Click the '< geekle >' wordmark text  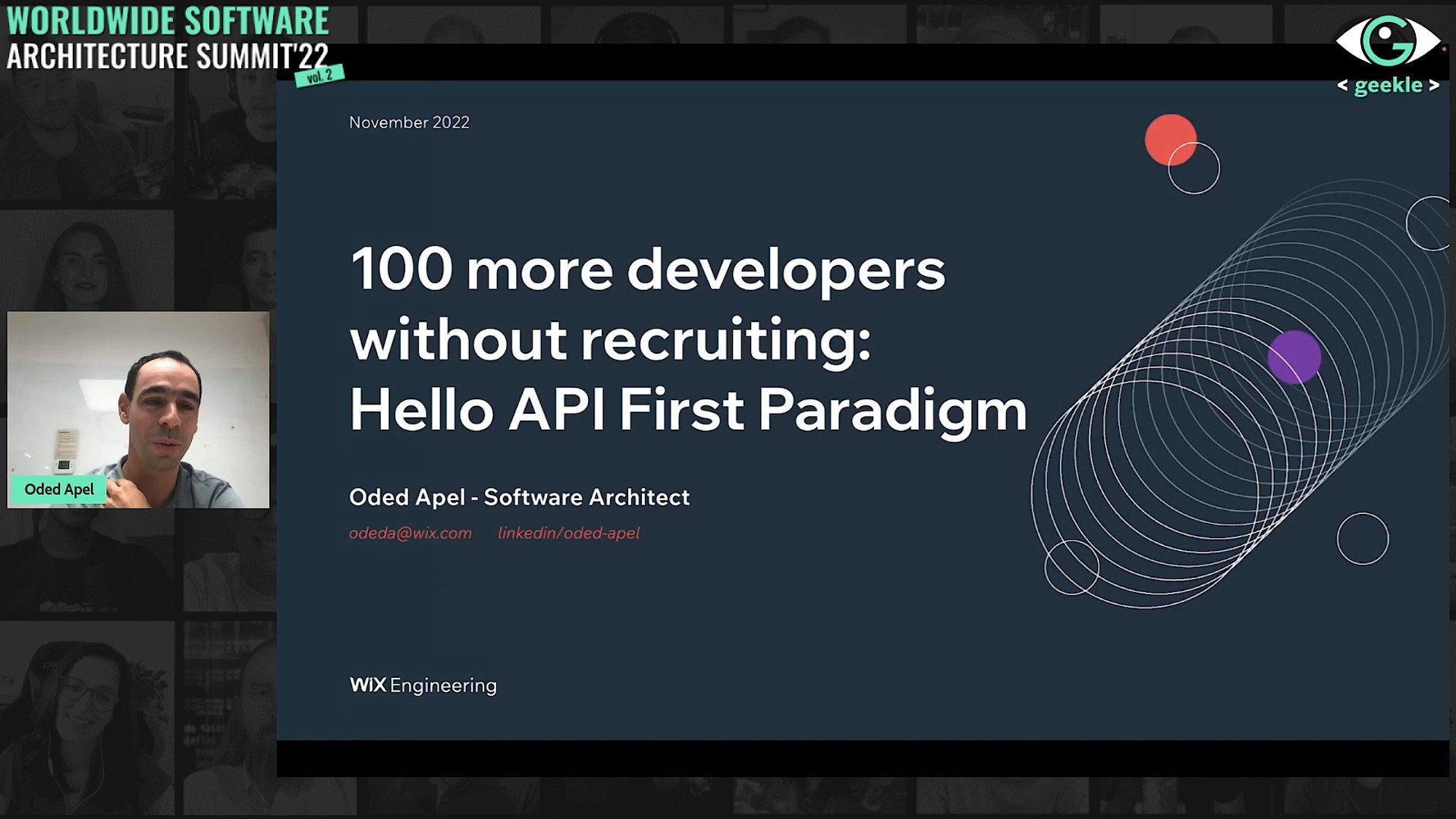tap(1388, 85)
